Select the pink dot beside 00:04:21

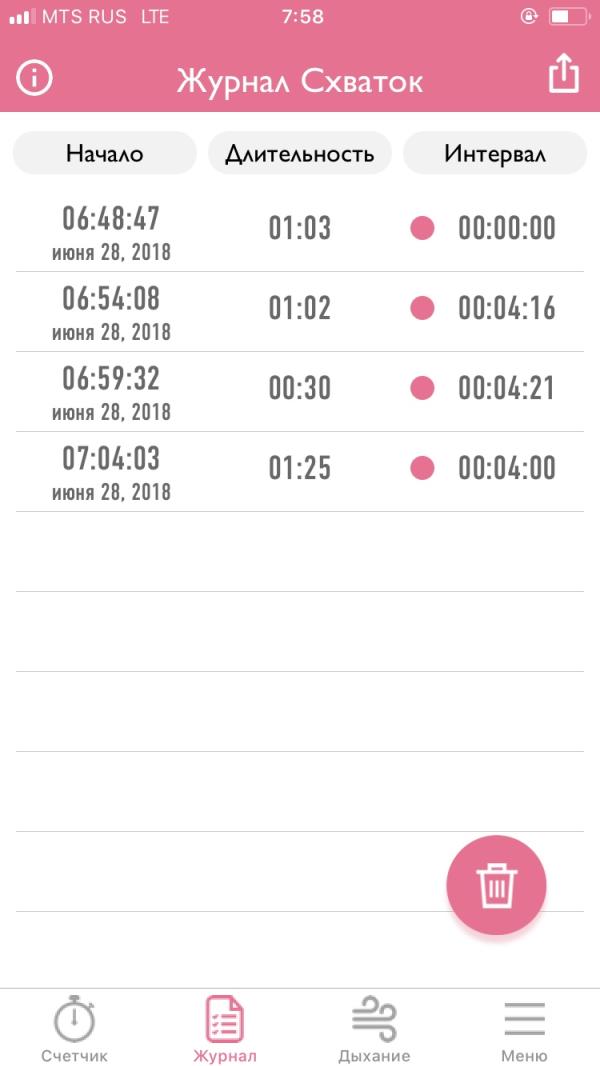[422, 388]
